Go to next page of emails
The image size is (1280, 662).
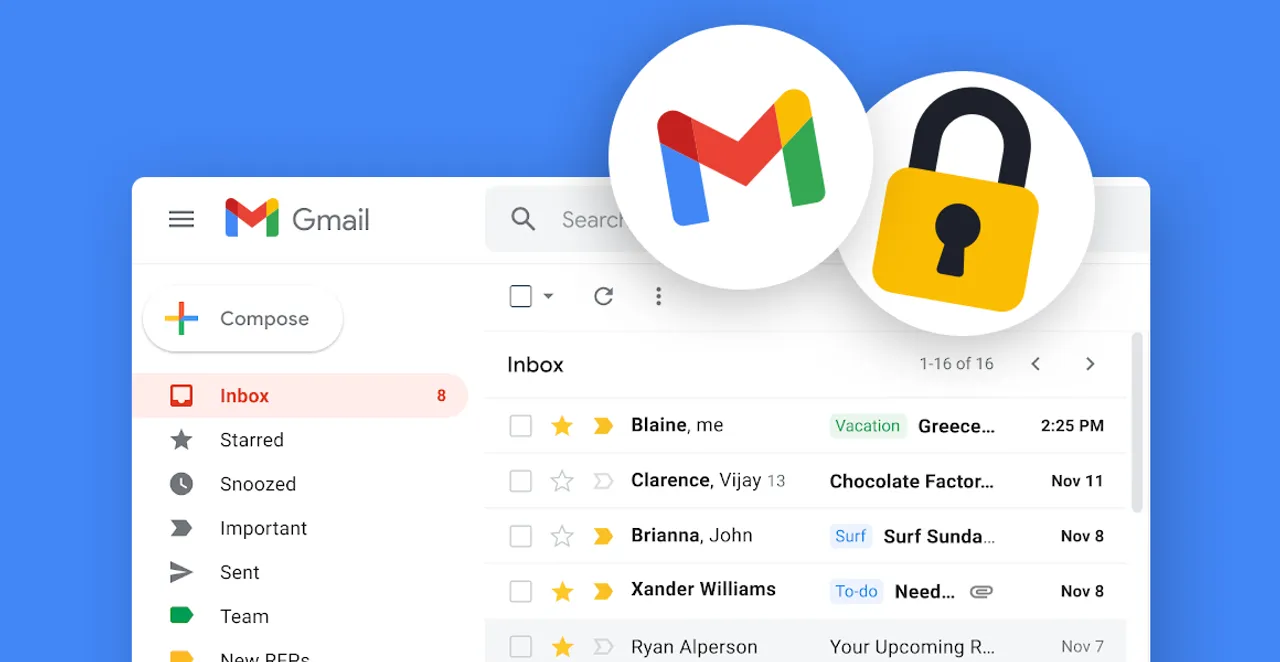[x=1090, y=364]
